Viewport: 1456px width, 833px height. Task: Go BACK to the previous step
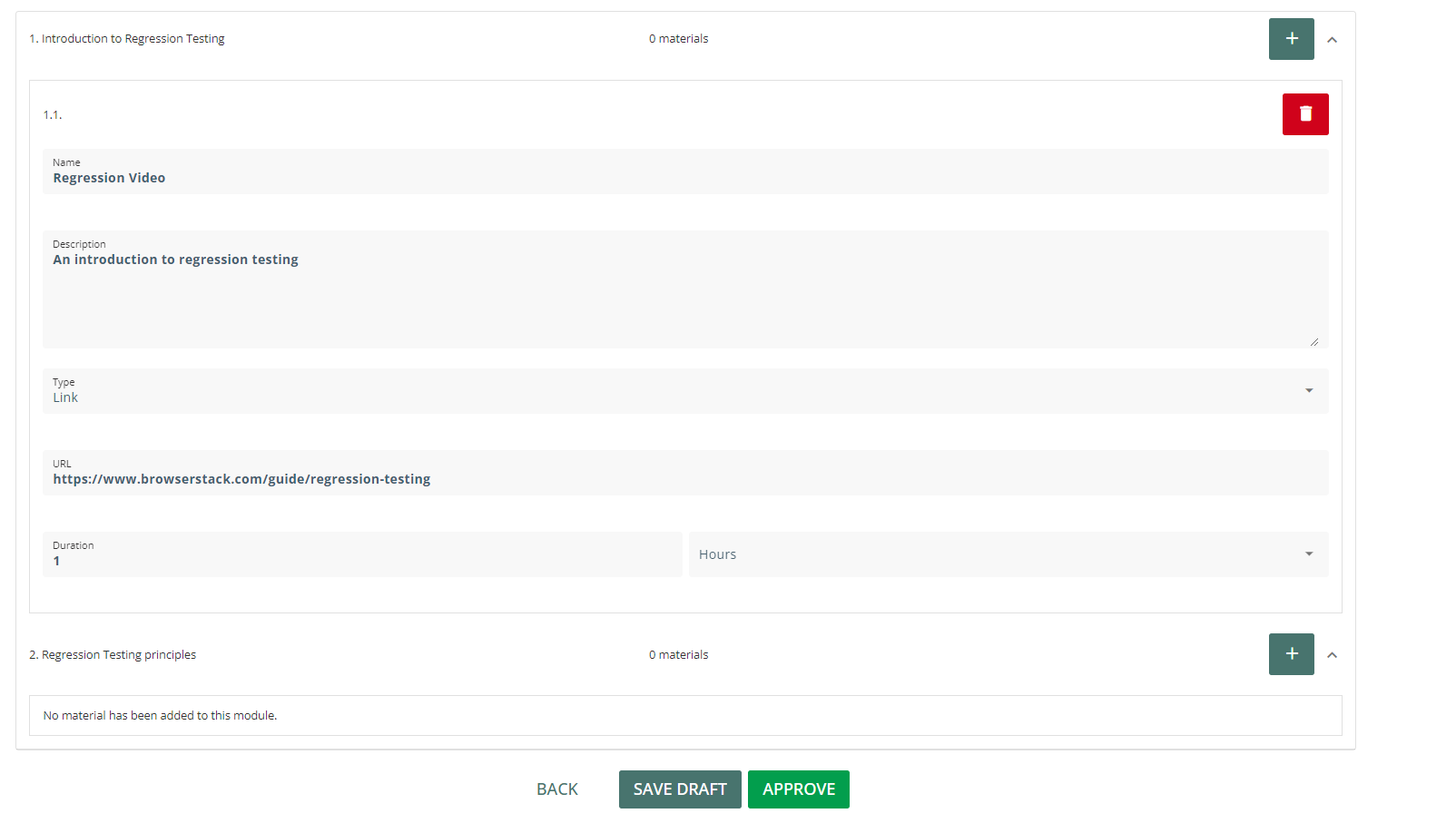[x=557, y=789]
